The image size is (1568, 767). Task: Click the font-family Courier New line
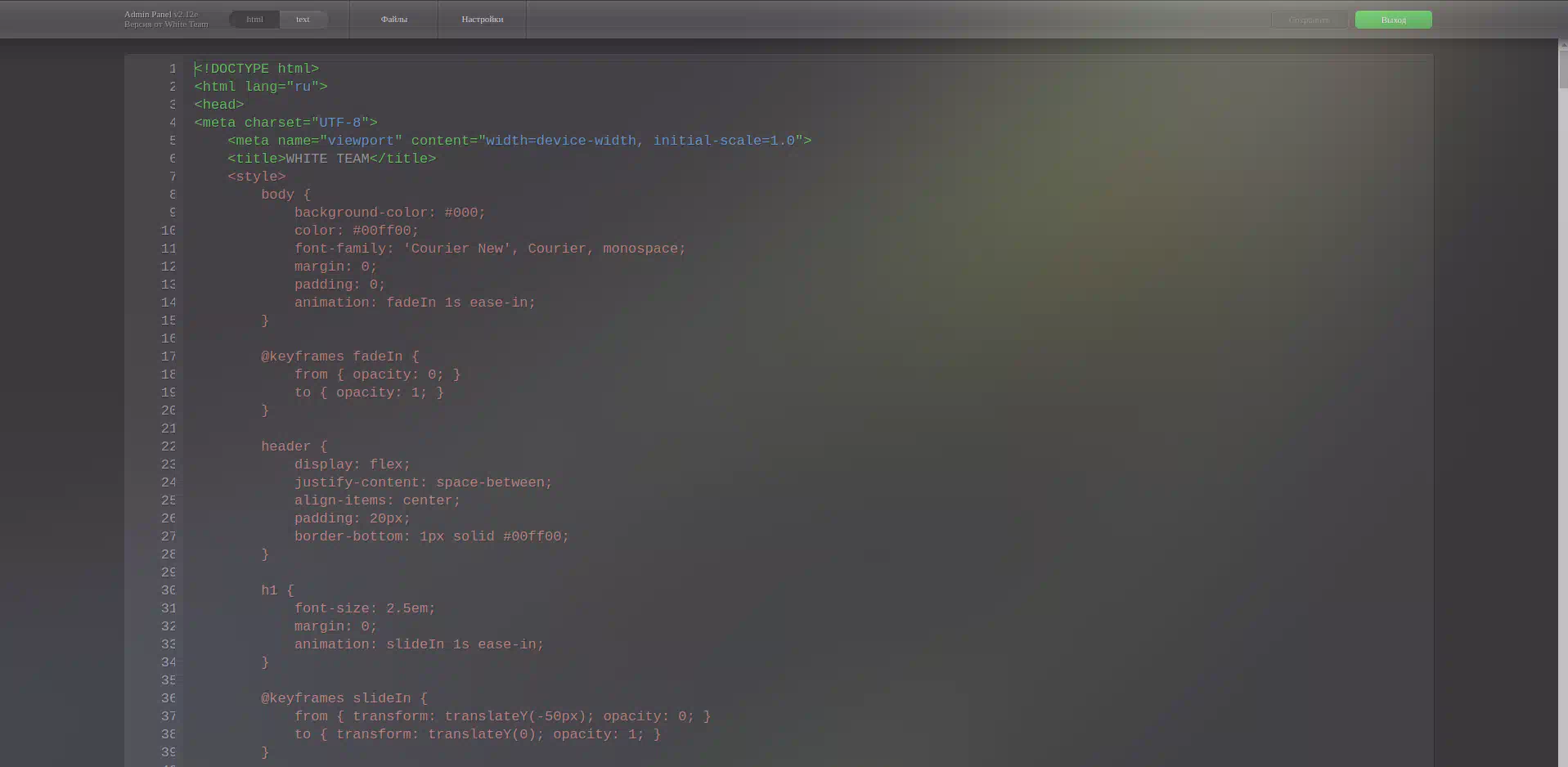(x=489, y=249)
